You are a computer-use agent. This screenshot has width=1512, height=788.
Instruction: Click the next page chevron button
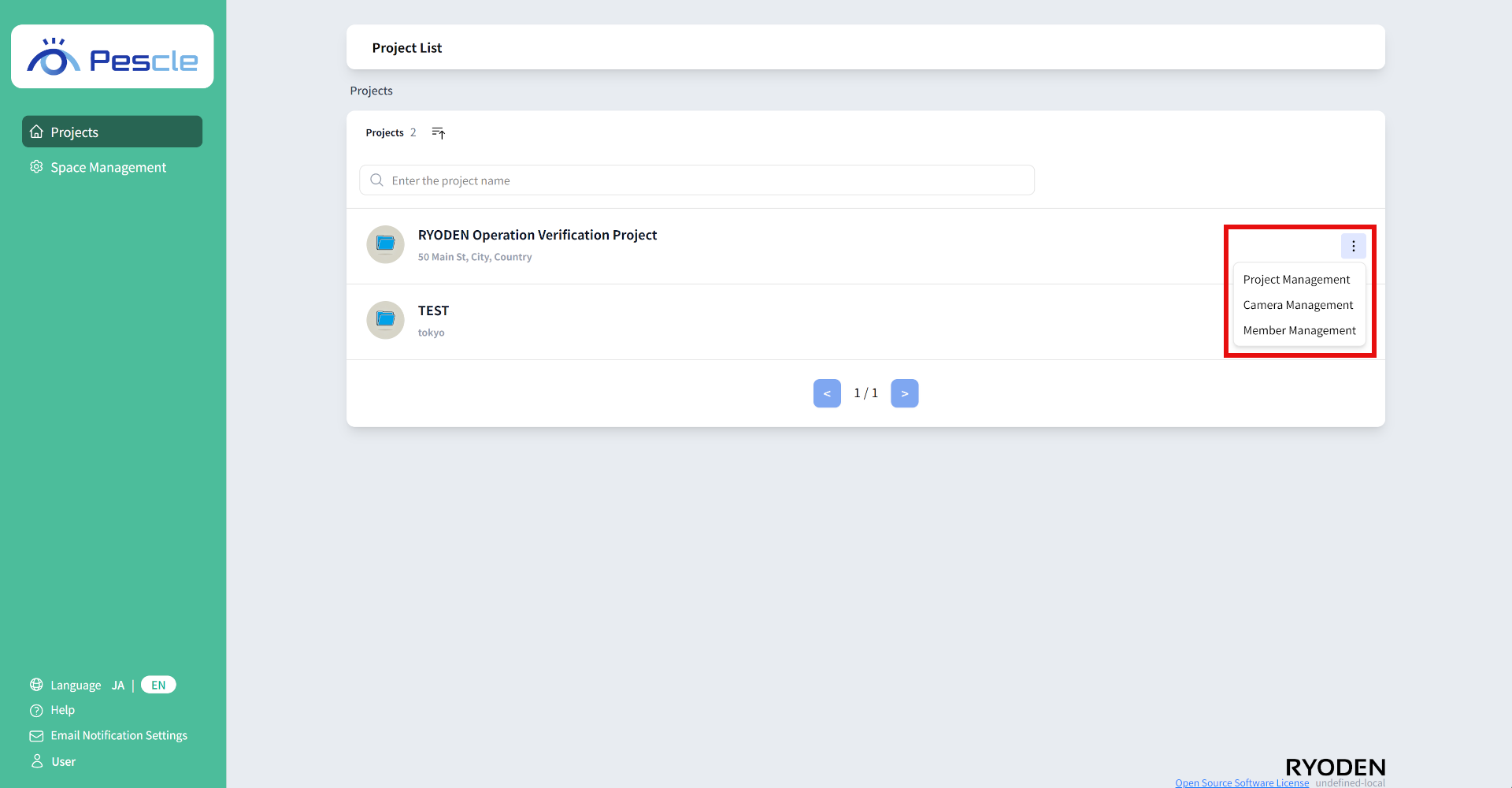point(904,392)
